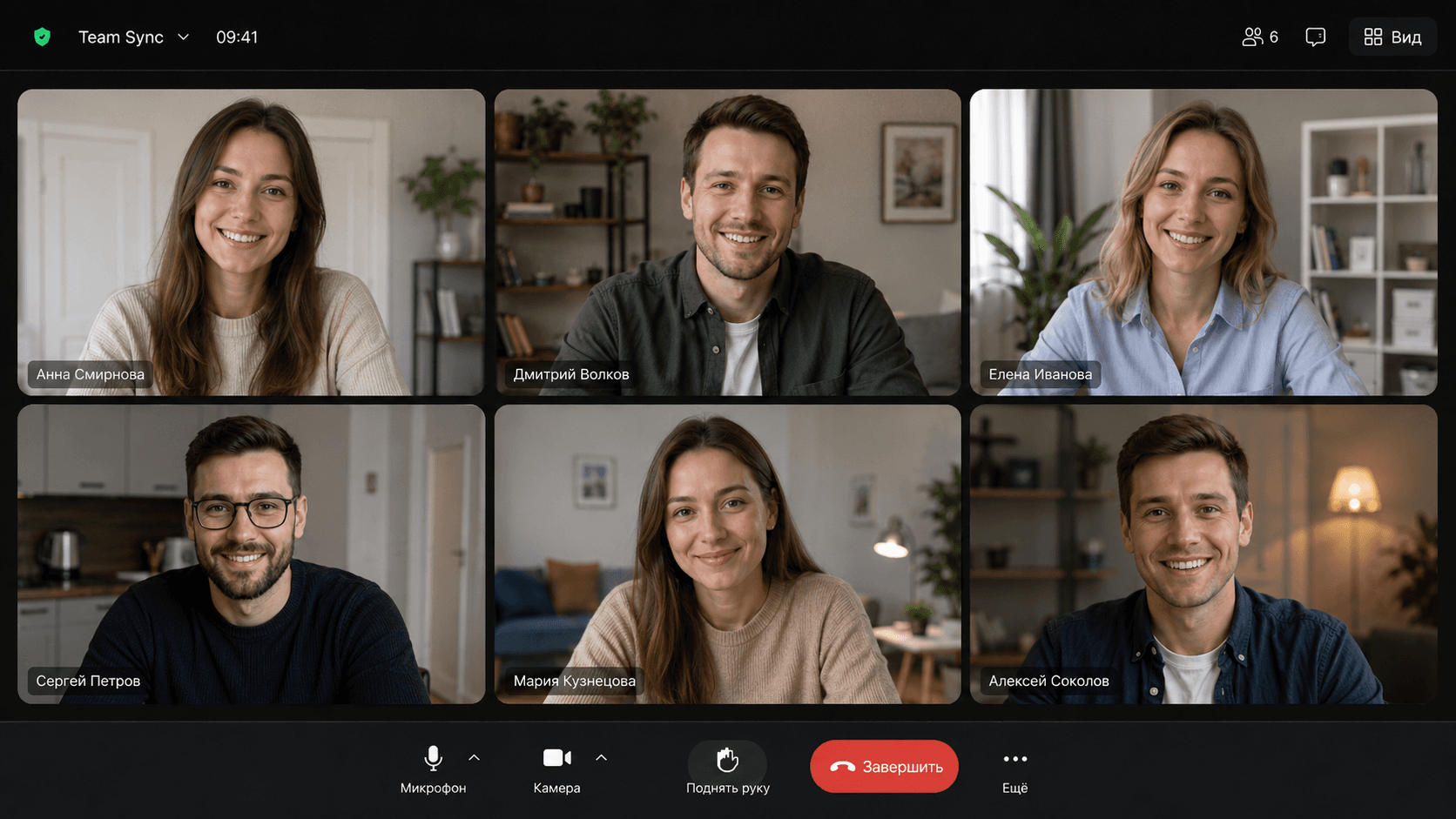Toggle the Поднять руку button
Image resolution: width=1456 pixels, height=819 pixels.
[x=727, y=769]
